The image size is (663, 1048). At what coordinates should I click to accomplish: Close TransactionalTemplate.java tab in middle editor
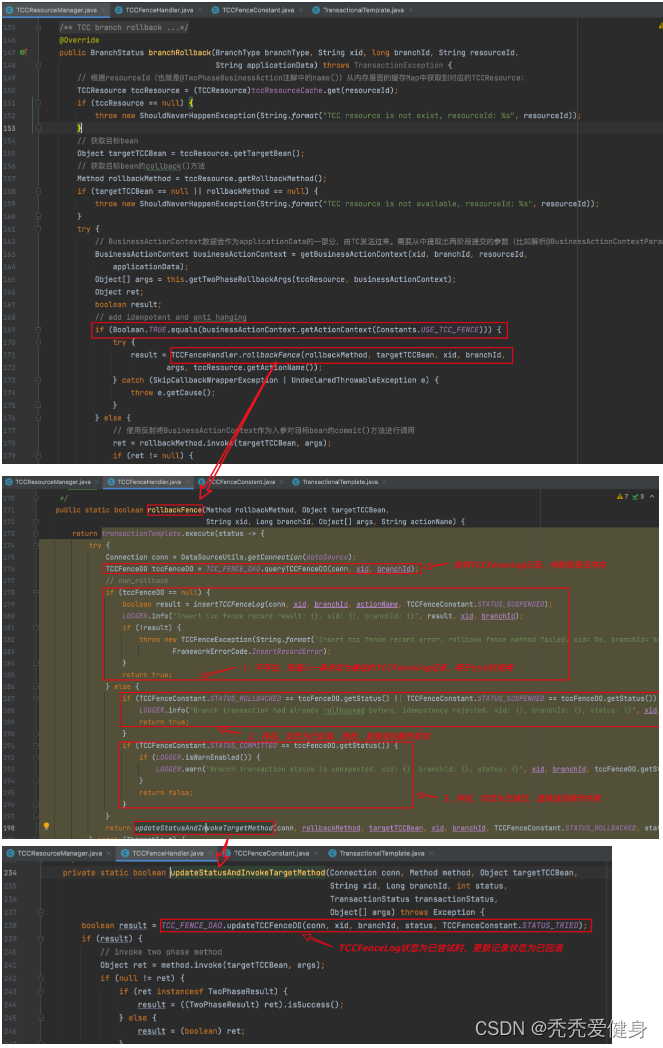tap(384, 482)
